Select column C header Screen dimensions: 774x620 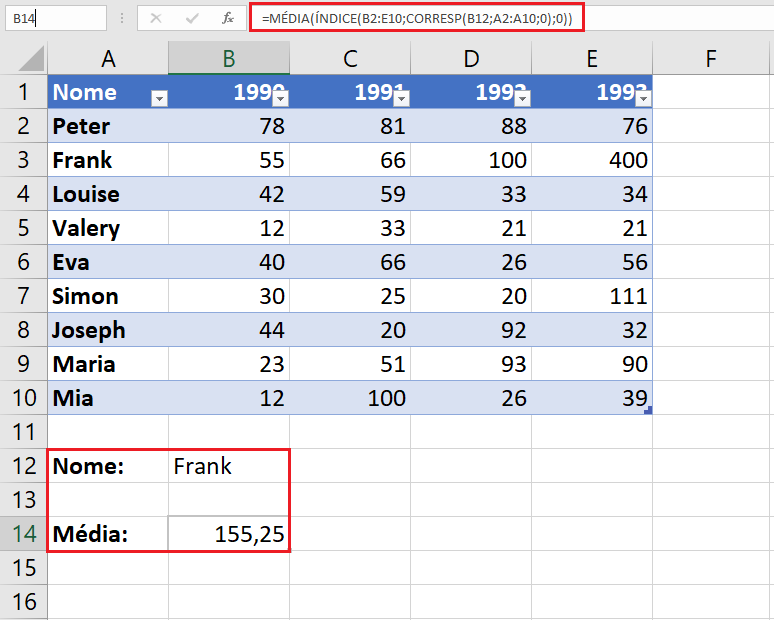click(350, 58)
